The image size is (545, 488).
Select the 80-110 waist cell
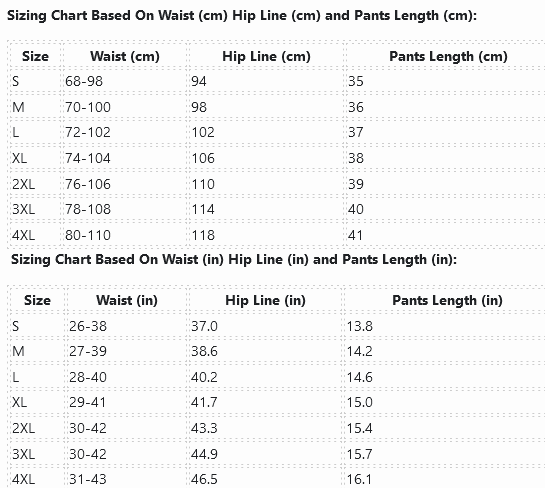coord(88,235)
